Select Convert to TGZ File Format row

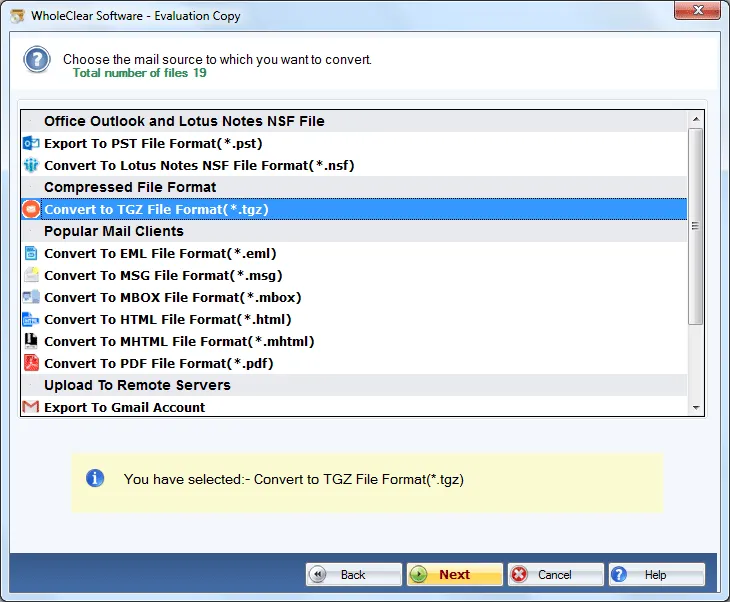click(x=354, y=209)
